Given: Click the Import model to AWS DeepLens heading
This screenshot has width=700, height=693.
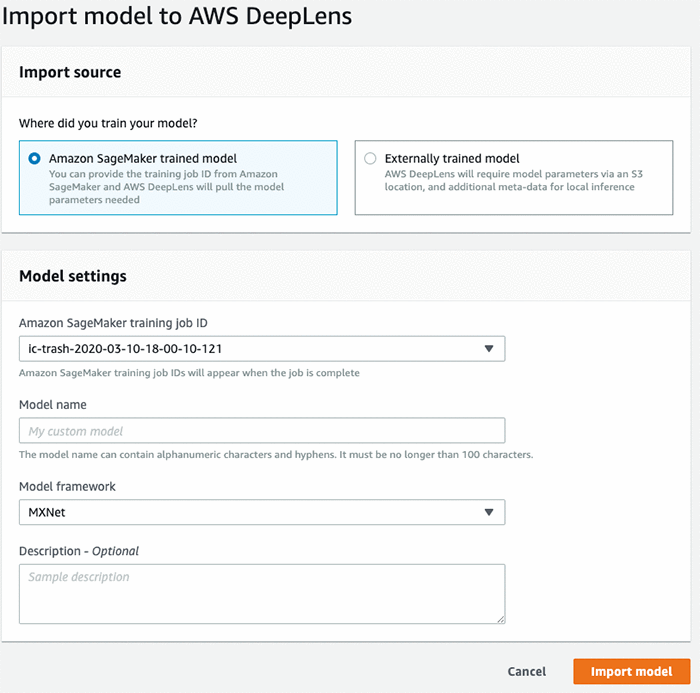Looking at the screenshot, I should pos(178,17).
